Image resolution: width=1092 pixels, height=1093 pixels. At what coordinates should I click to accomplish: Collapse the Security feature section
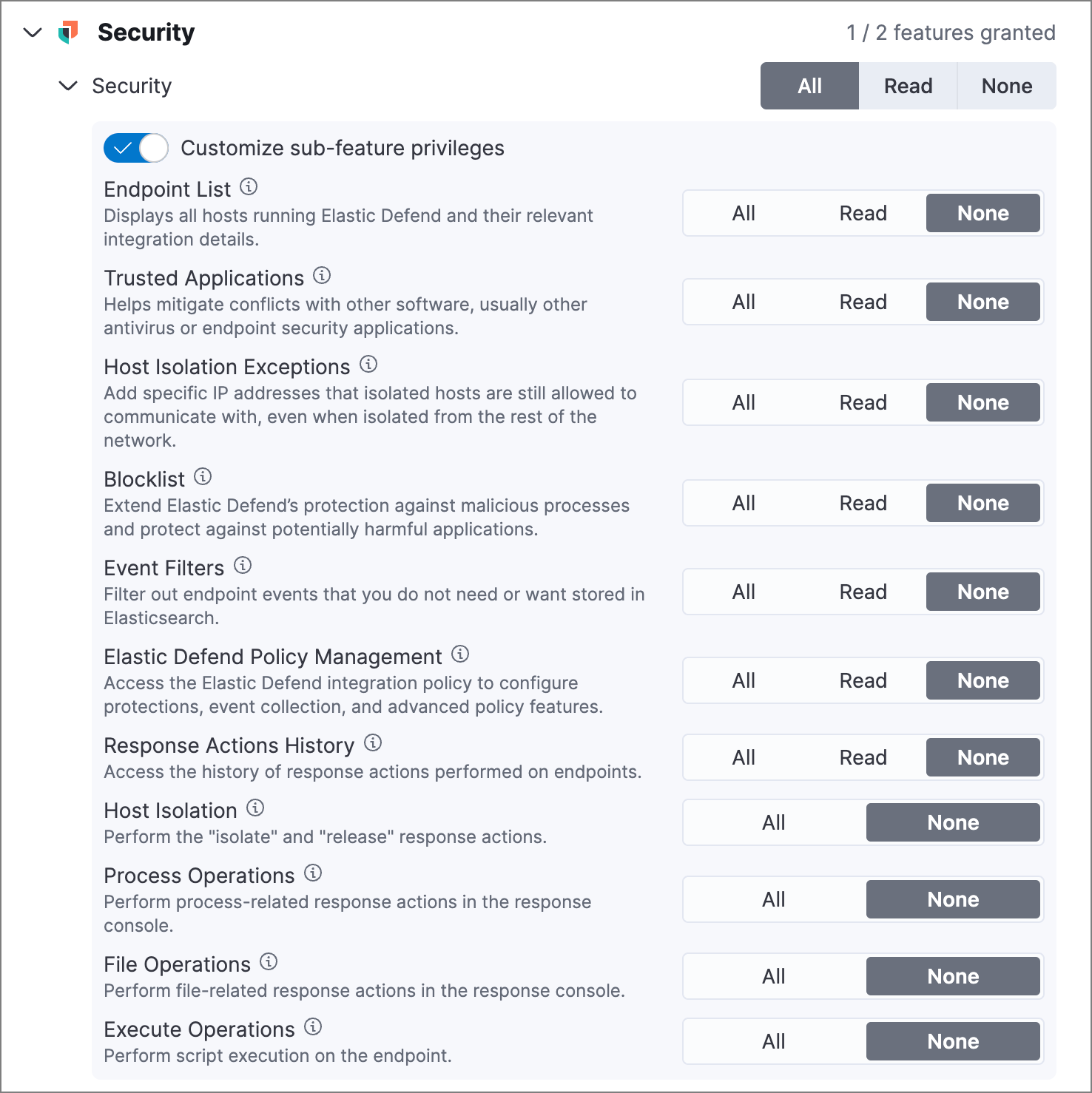pyautogui.click(x=33, y=33)
